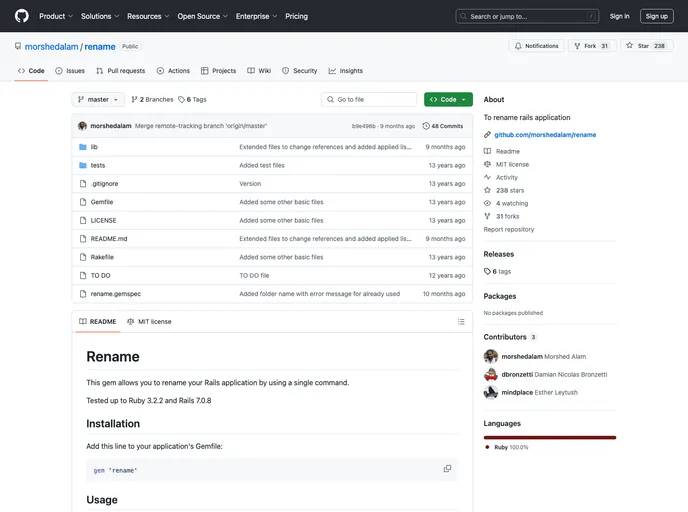Screen dimensions: 688x512
Task: Open the README outline list icon
Action: coord(461,322)
